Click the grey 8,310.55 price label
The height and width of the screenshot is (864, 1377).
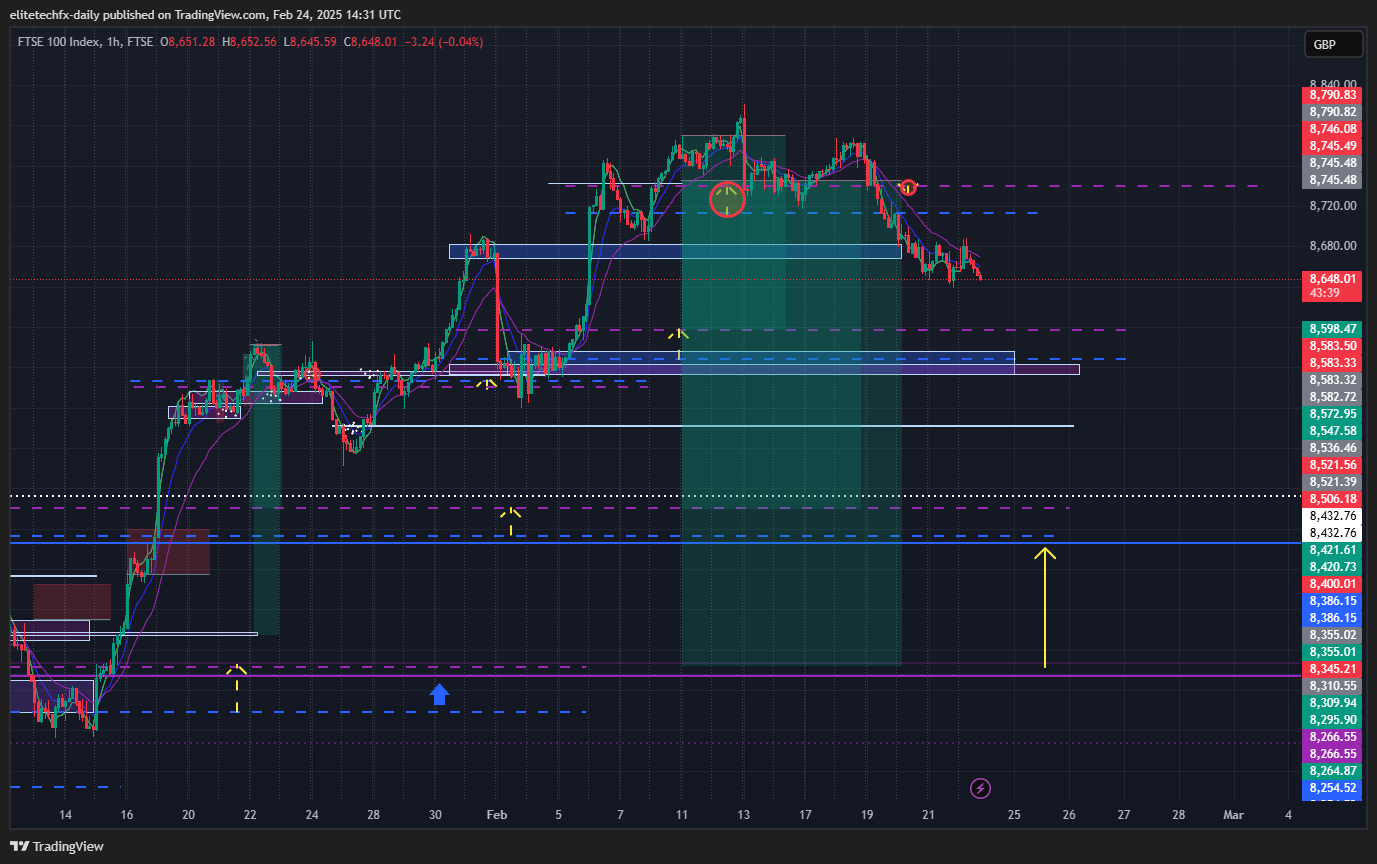point(1332,686)
